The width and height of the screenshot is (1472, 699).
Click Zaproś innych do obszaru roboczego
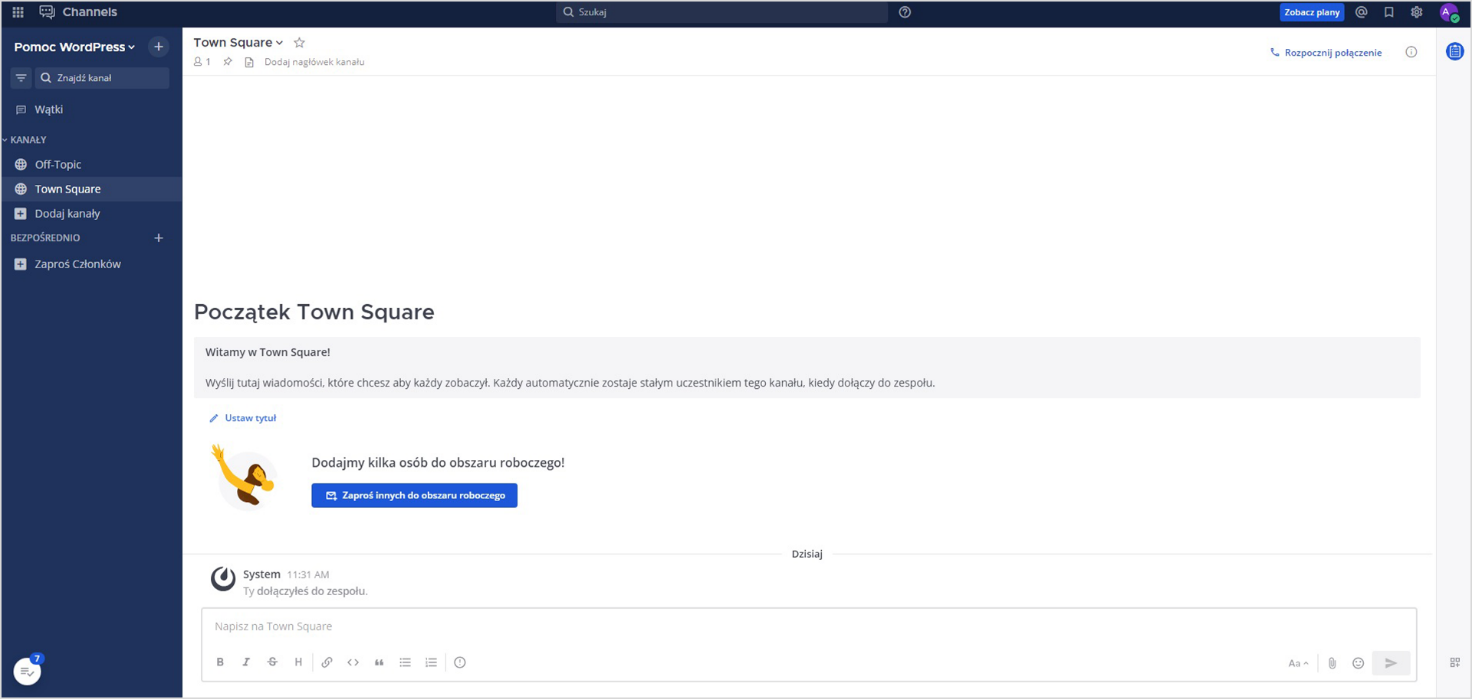[414, 495]
